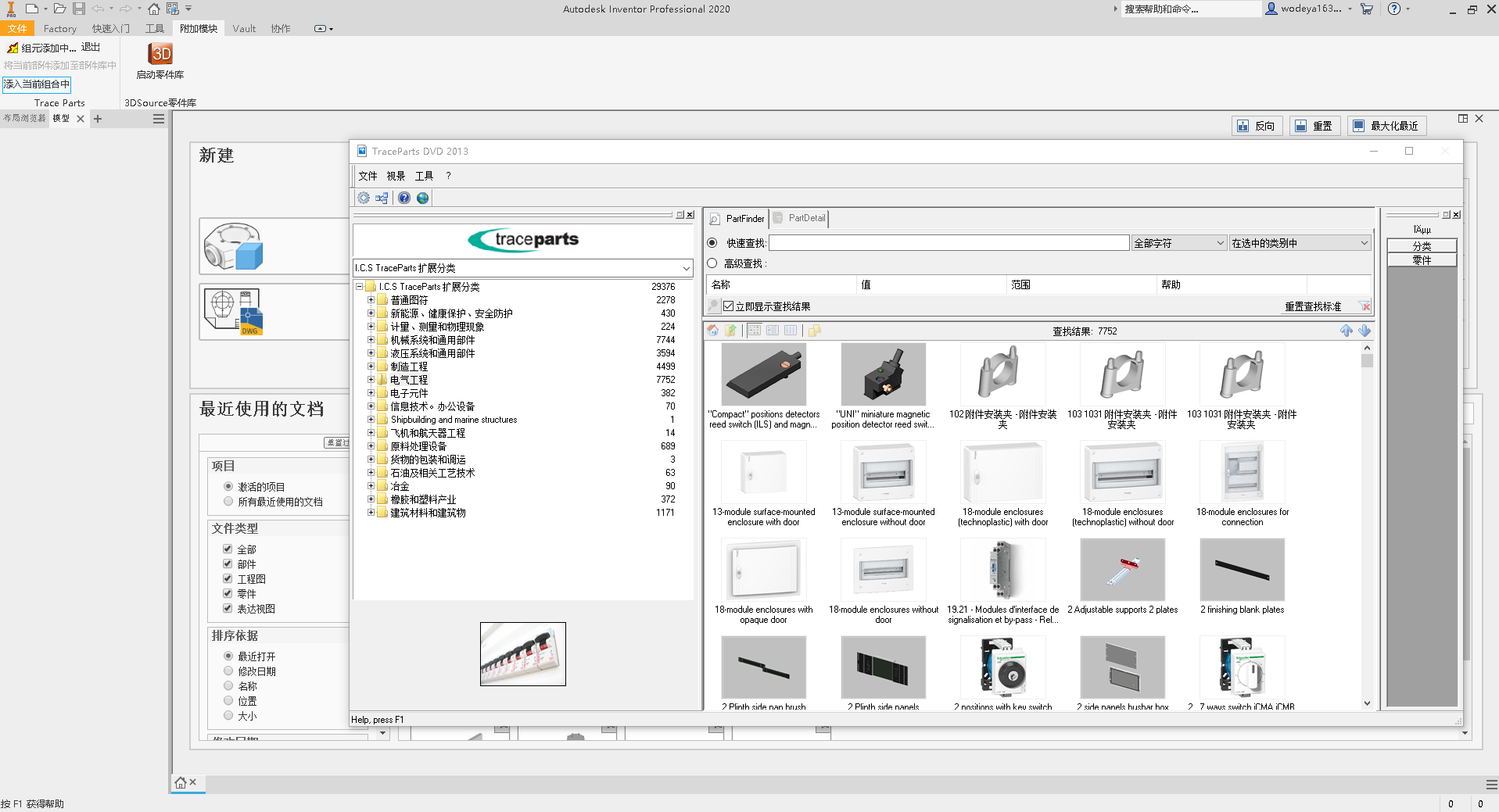Click the quick search text field
This screenshot has height=812, width=1499.
(x=949, y=243)
